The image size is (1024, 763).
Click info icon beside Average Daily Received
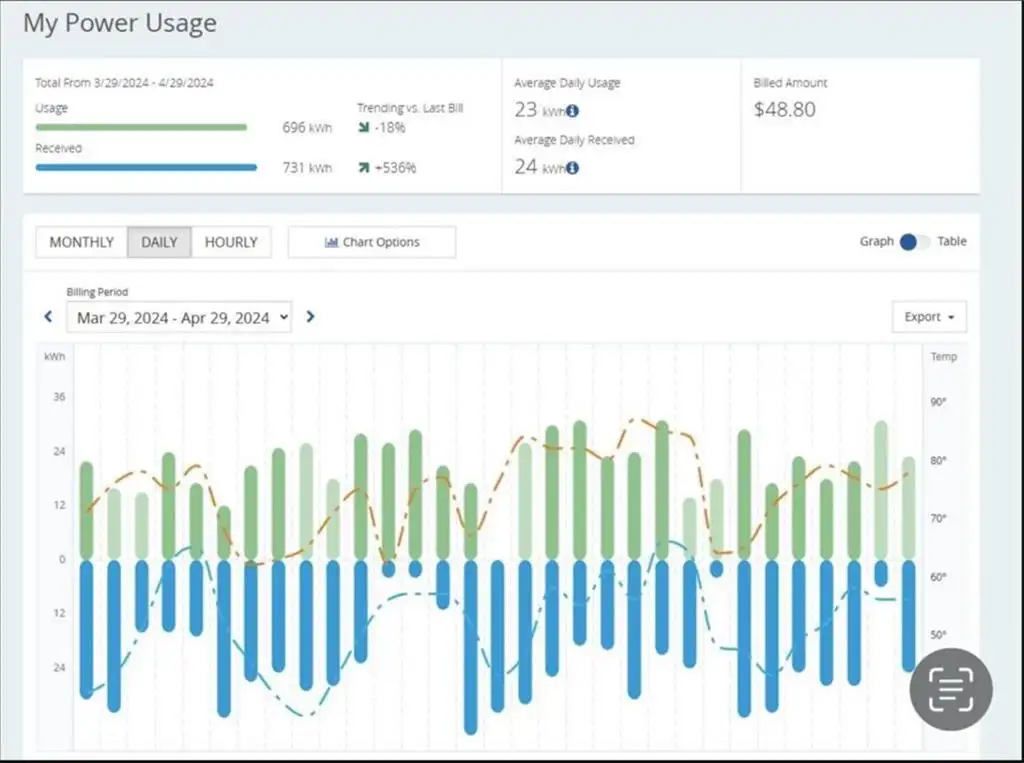[572, 168]
